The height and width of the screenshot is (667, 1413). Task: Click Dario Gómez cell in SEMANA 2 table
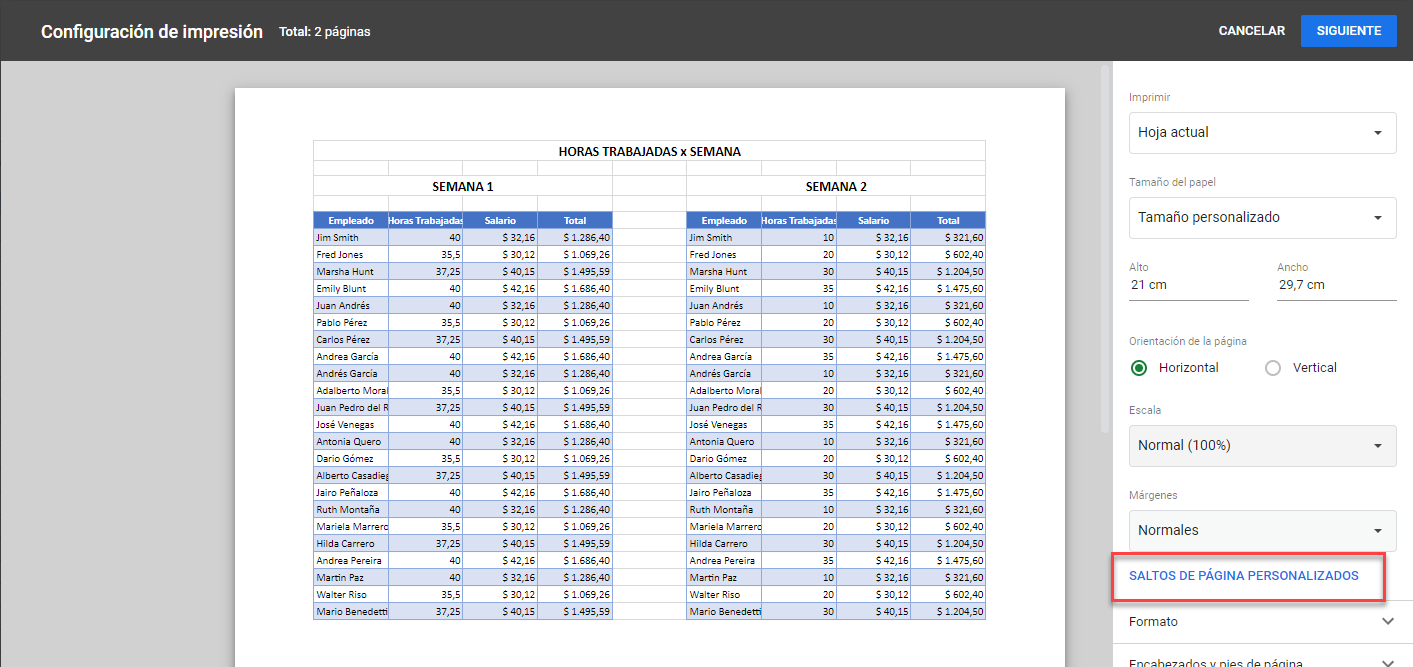pos(724,458)
